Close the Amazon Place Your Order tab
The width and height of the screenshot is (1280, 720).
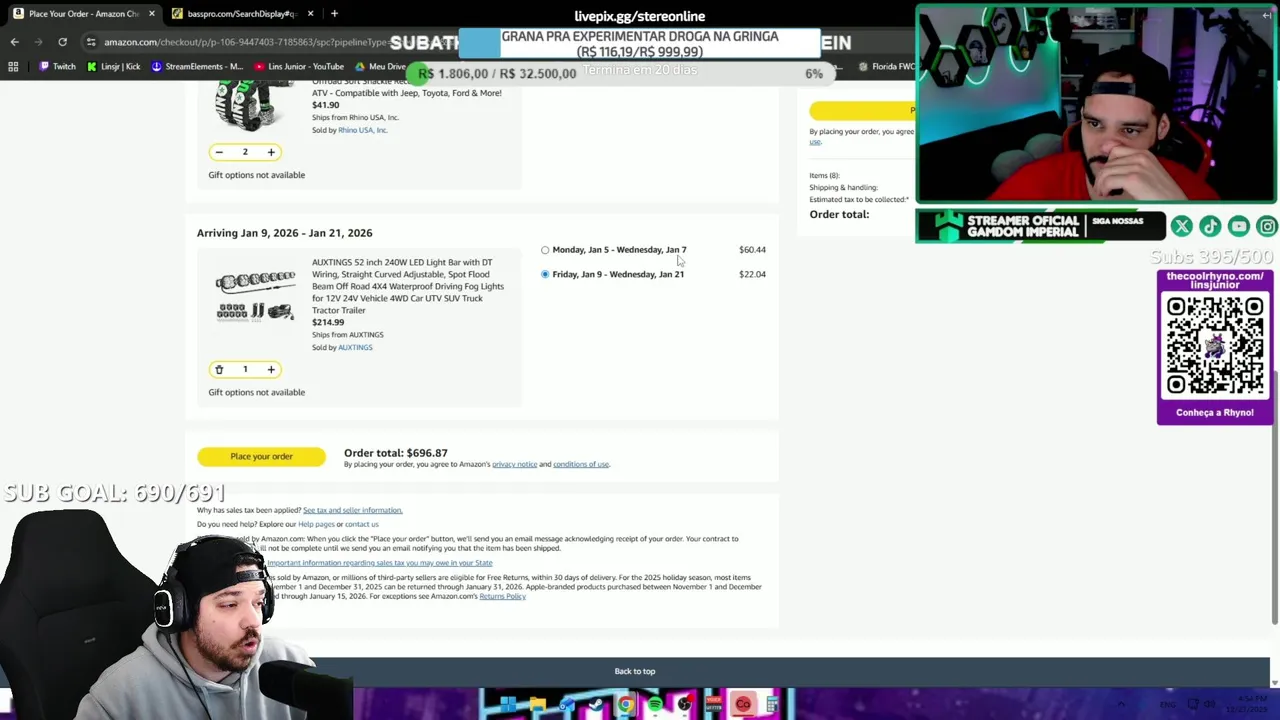152,14
